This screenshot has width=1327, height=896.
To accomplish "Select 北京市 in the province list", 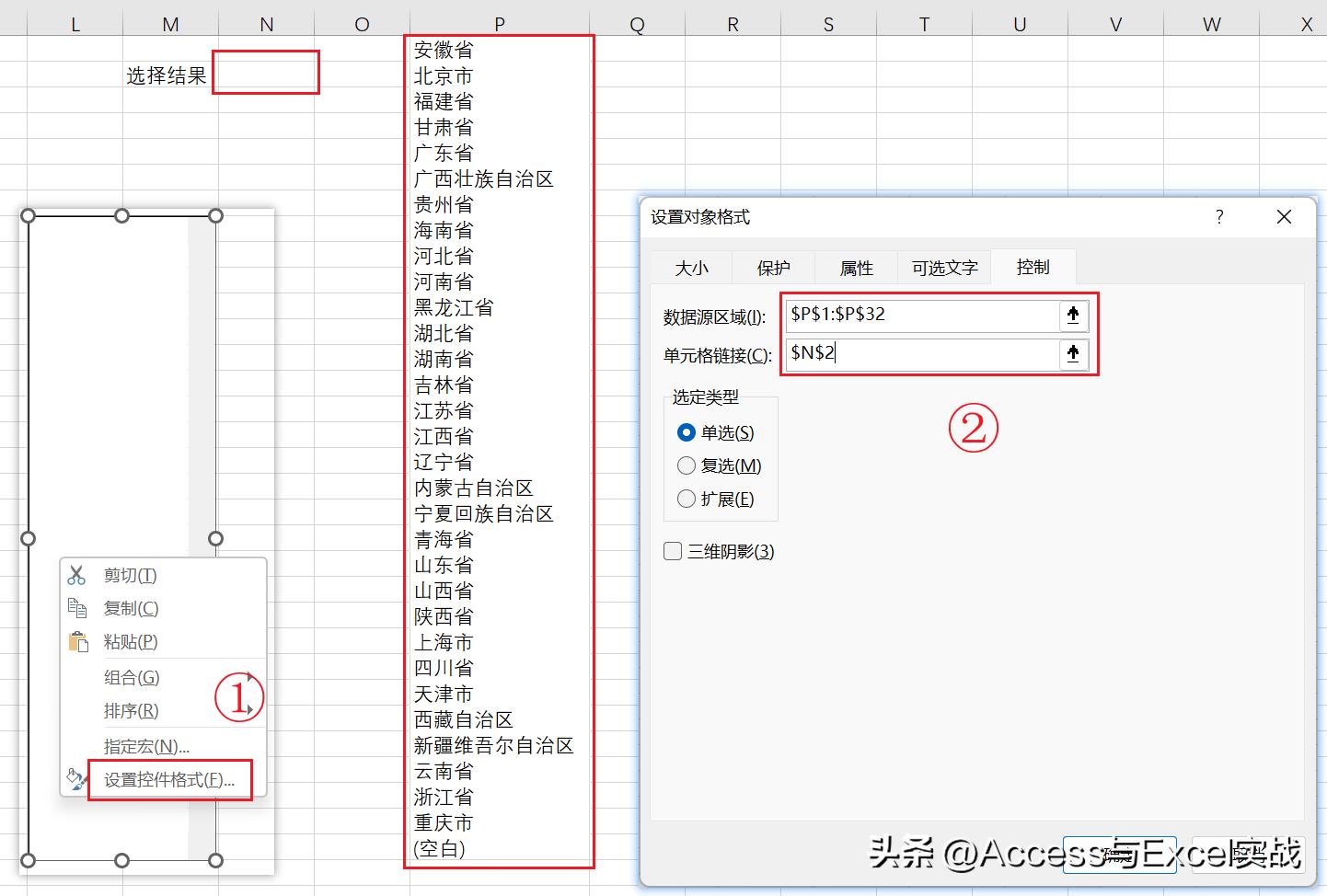I will (444, 75).
